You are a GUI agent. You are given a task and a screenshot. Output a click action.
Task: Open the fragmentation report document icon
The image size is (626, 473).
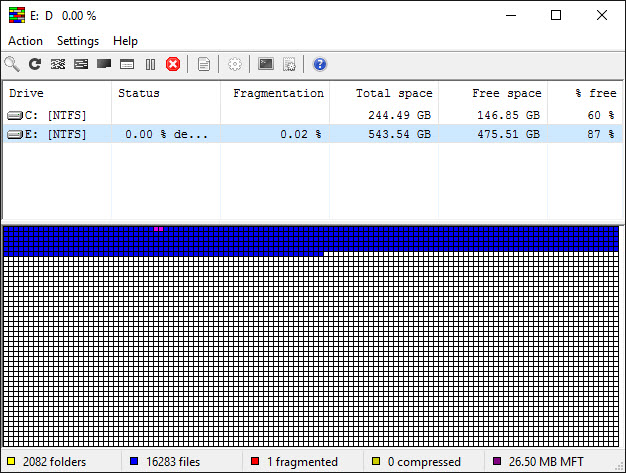[x=204, y=64]
